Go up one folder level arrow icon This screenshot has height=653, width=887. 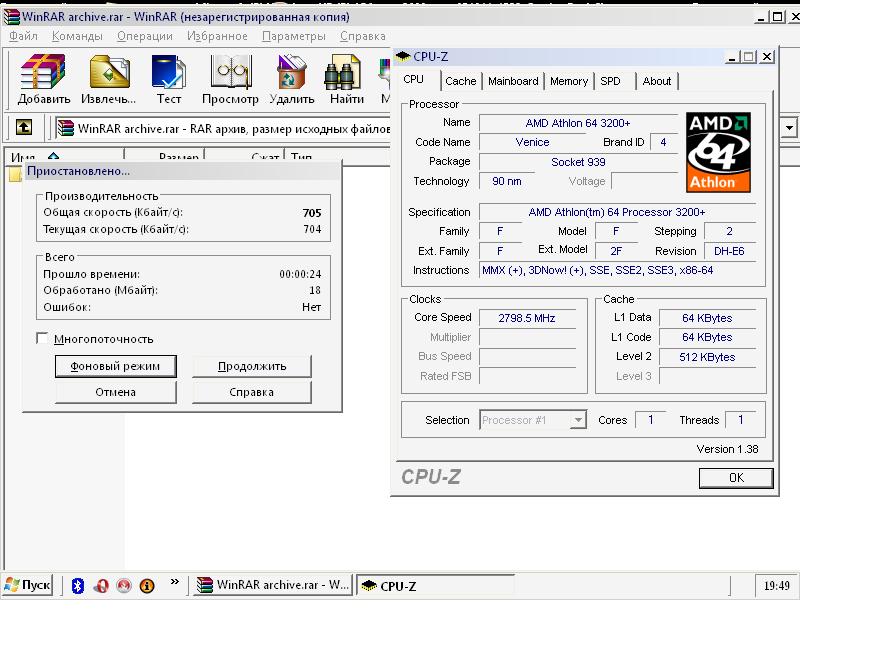pyautogui.click(x=24, y=127)
